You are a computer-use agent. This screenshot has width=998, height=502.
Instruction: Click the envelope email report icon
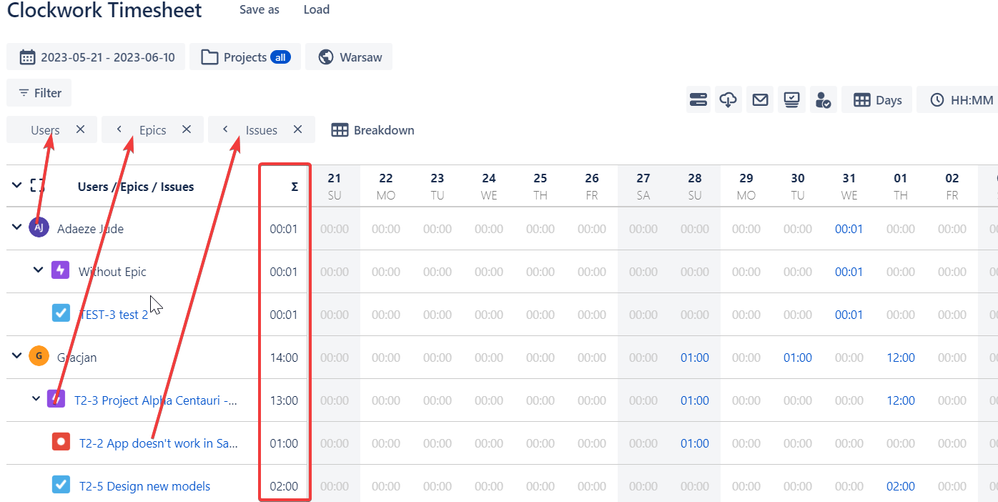click(x=760, y=100)
